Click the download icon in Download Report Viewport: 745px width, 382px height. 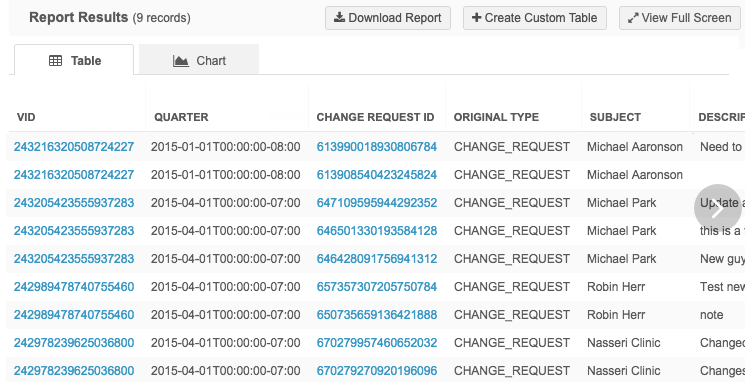pos(339,18)
